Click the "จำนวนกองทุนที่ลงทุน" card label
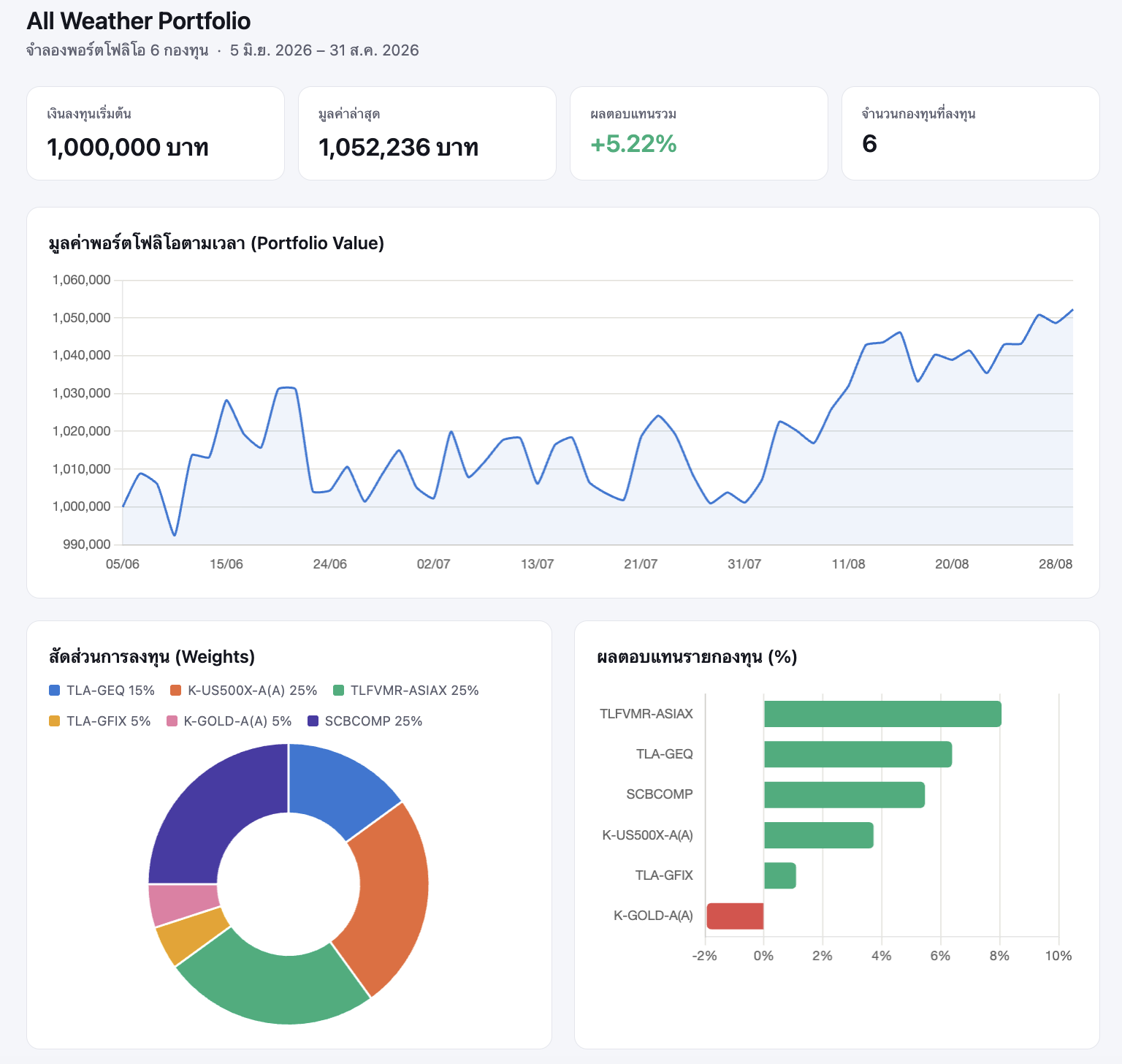1122x1064 pixels. click(919, 114)
